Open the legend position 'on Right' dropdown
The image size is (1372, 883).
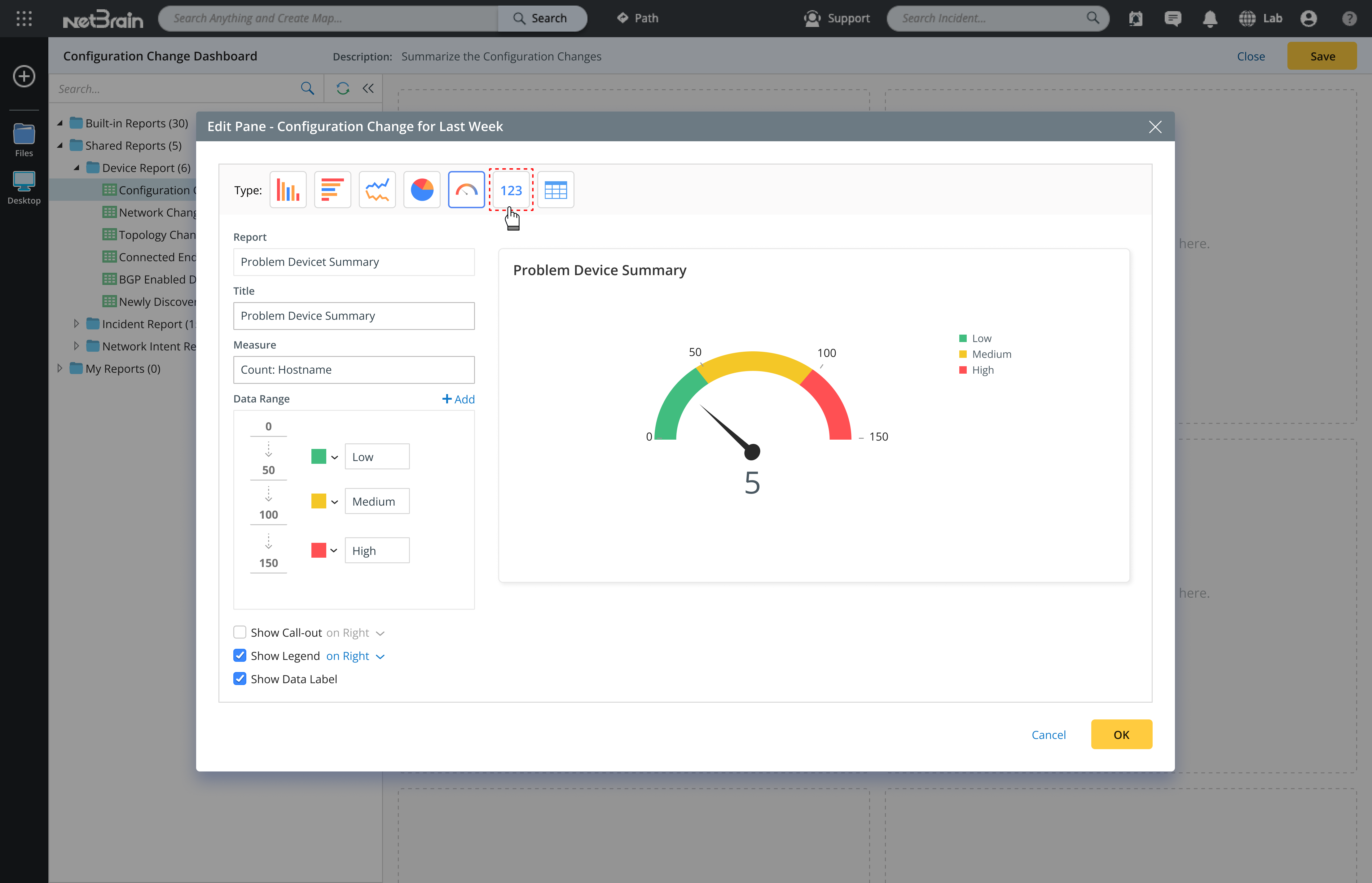coord(355,656)
